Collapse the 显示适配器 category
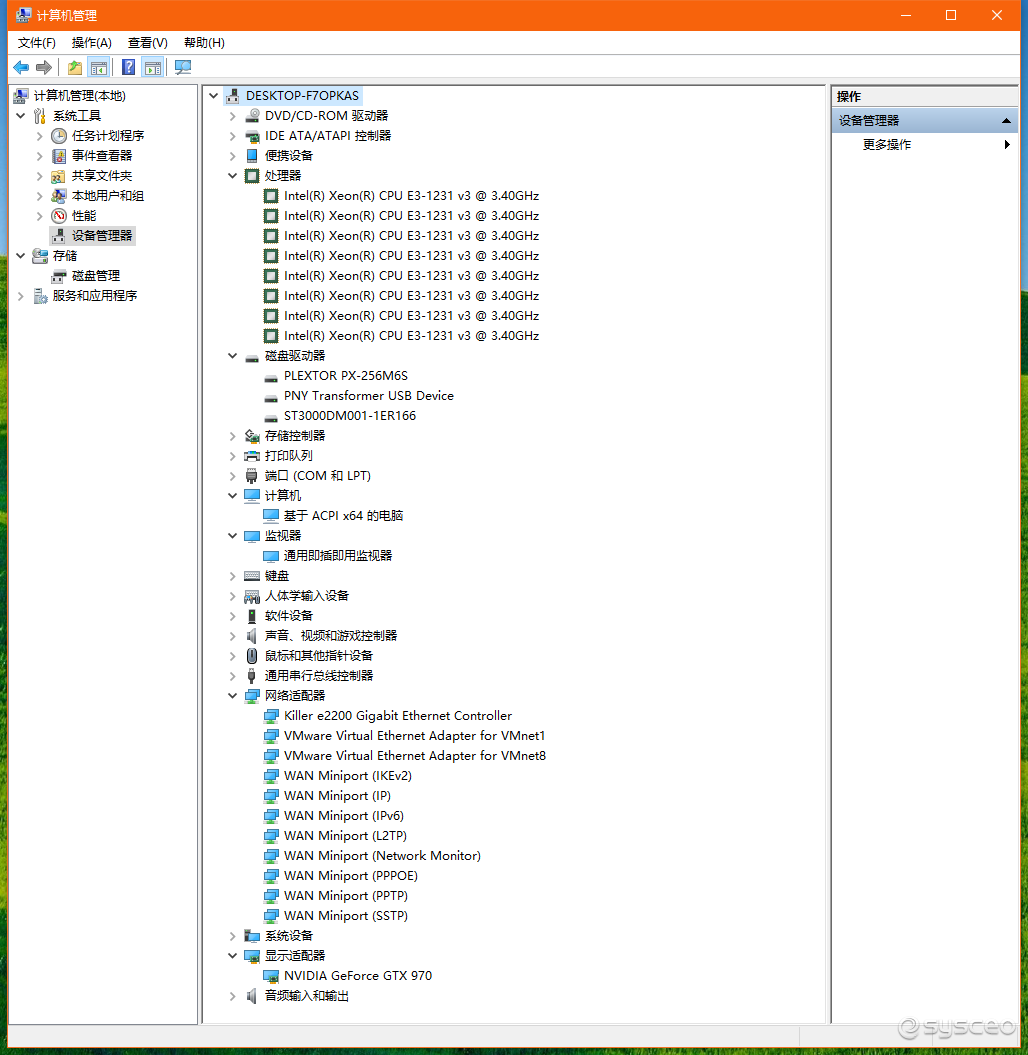Screen dimensions: 1028x1055 click(x=233, y=956)
